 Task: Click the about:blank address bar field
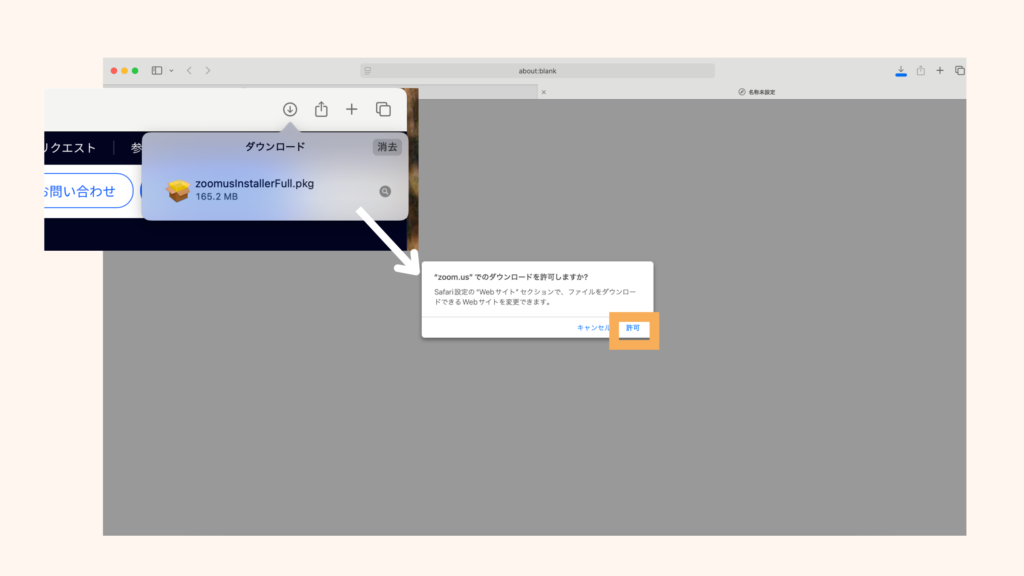click(x=535, y=70)
